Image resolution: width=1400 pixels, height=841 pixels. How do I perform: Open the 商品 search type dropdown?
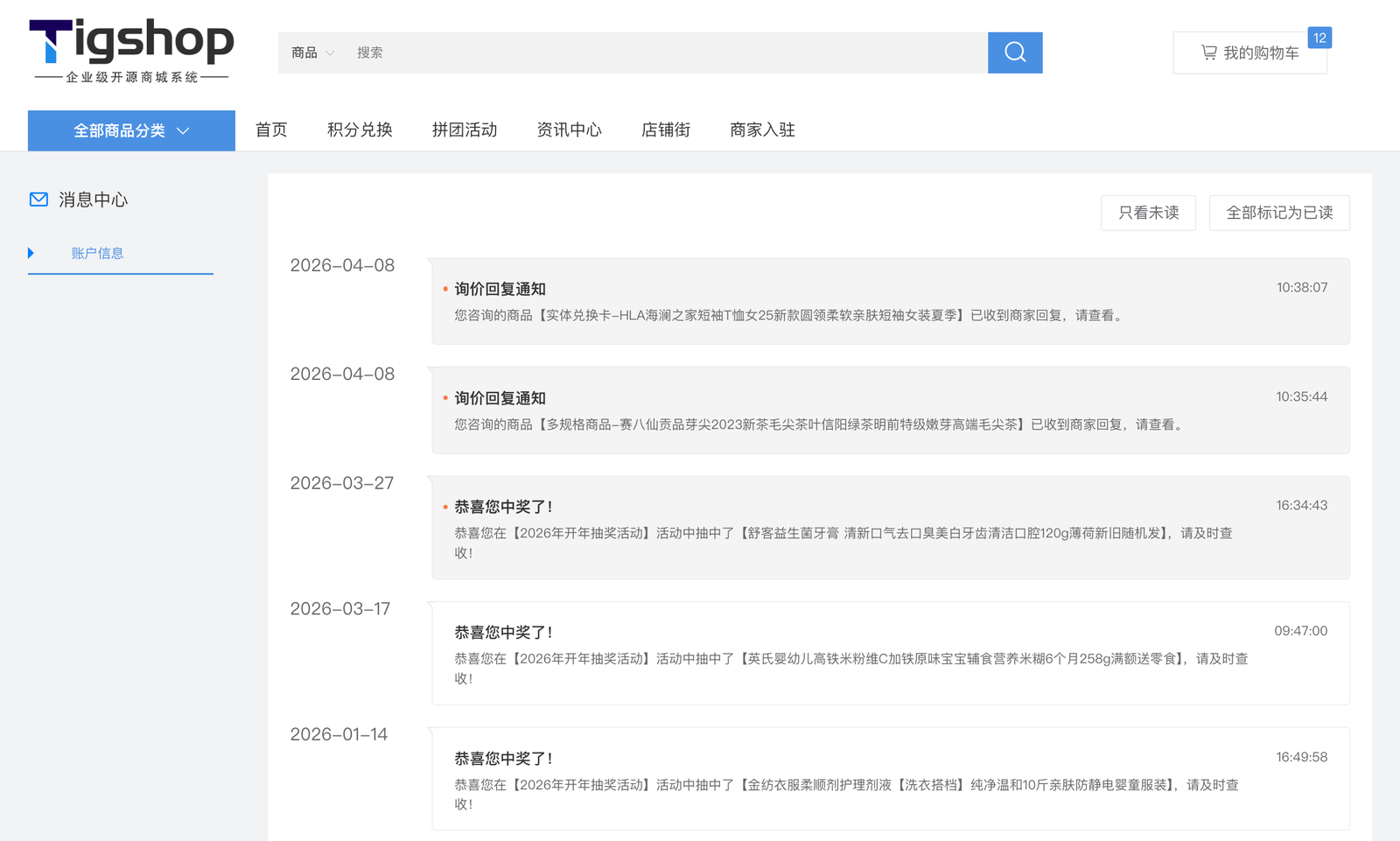pyautogui.click(x=312, y=53)
